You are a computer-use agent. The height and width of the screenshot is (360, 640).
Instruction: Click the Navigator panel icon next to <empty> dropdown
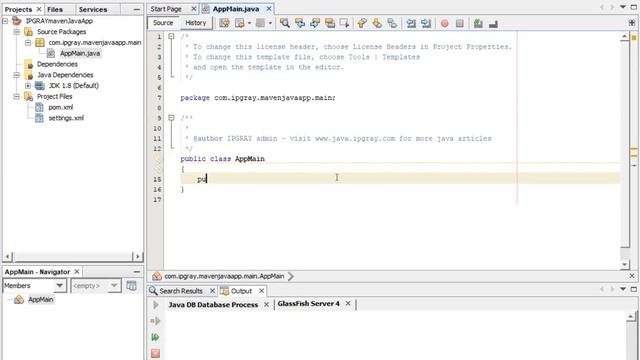point(131,285)
